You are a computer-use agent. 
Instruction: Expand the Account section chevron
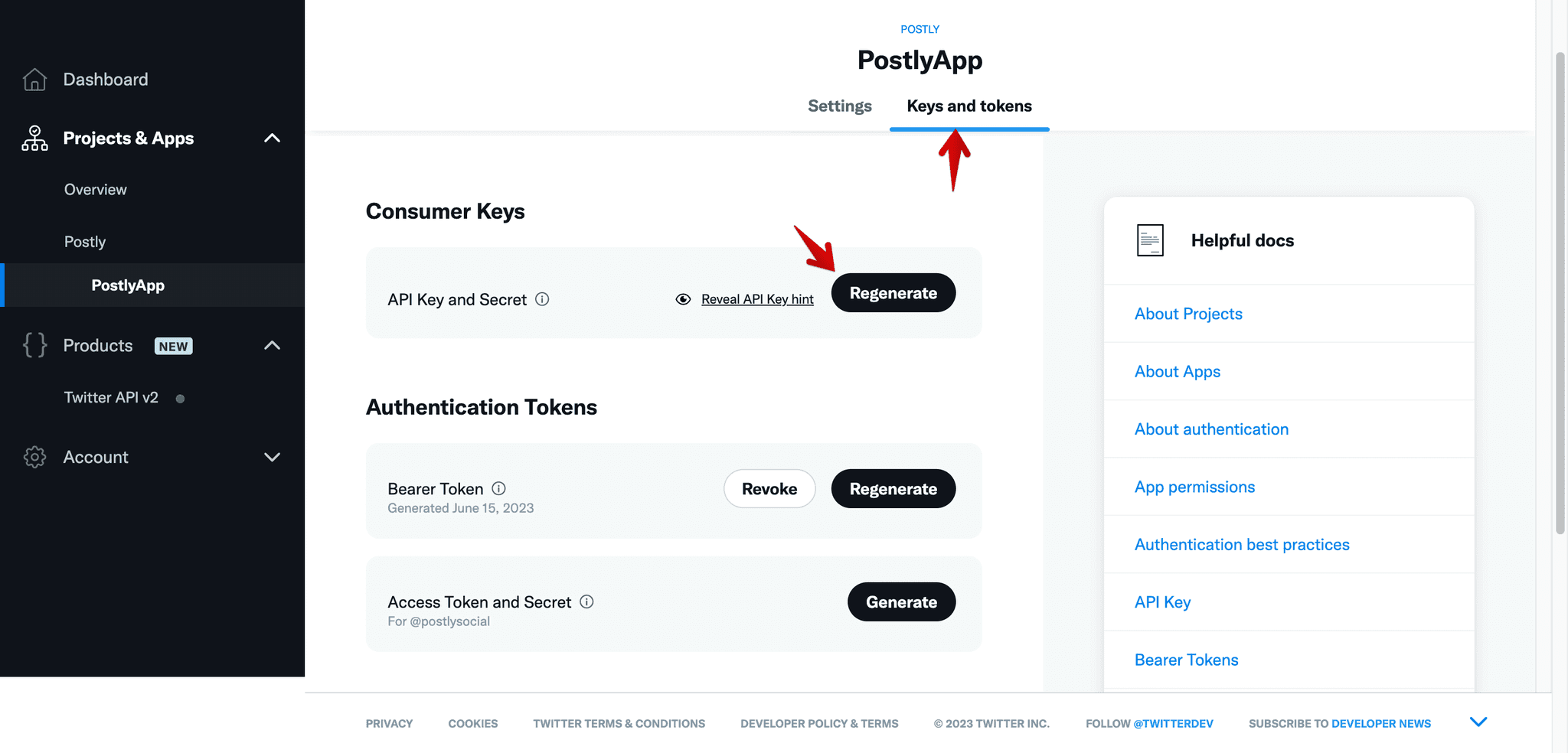[x=272, y=457]
